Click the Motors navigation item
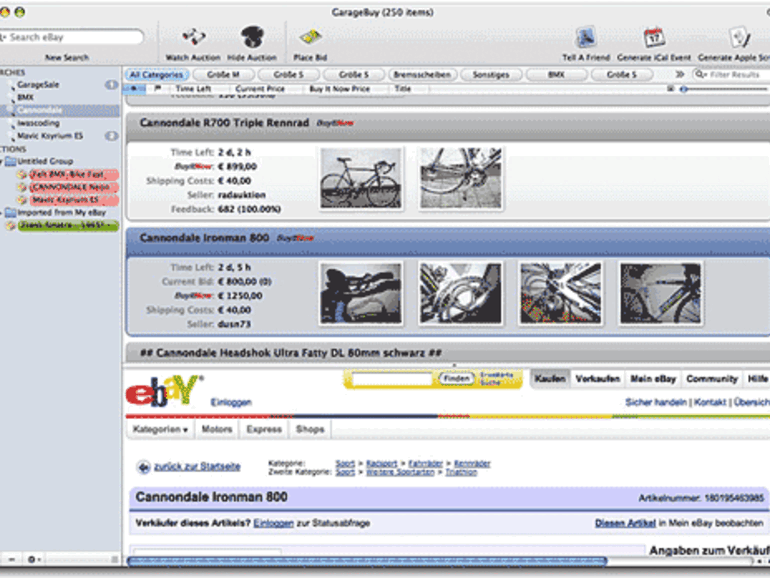 pyautogui.click(x=217, y=429)
